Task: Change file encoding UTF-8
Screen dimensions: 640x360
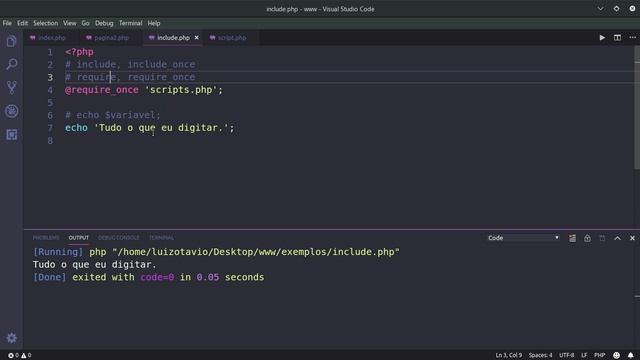Action: click(x=567, y=355)
